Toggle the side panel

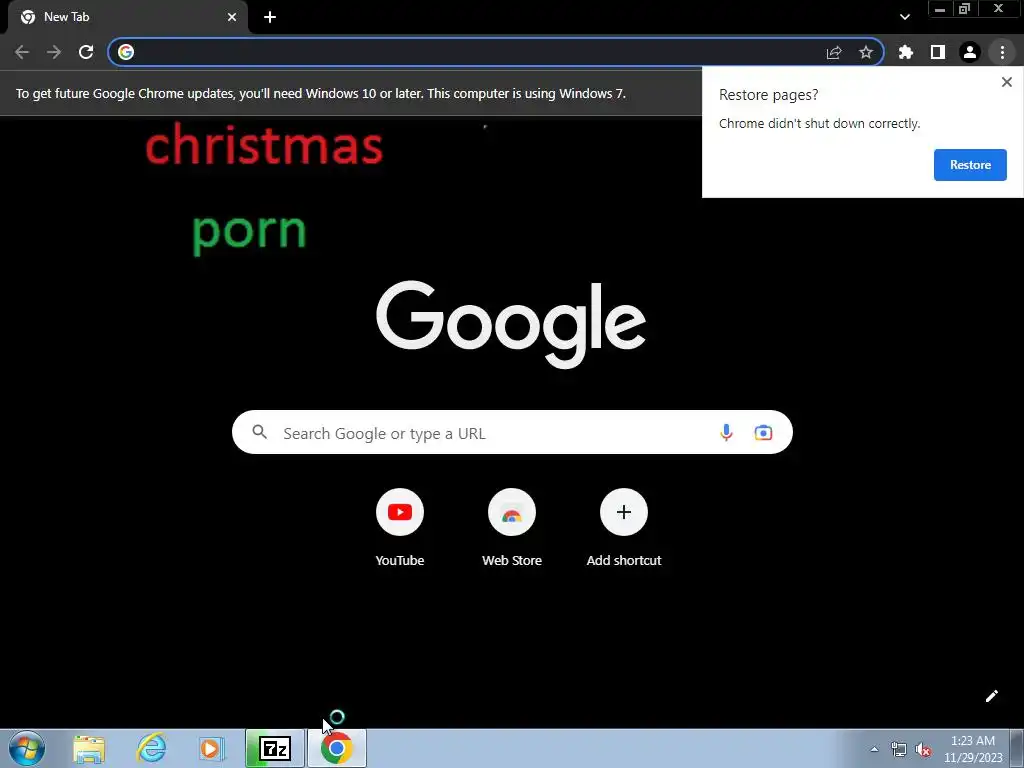(938, 52)
